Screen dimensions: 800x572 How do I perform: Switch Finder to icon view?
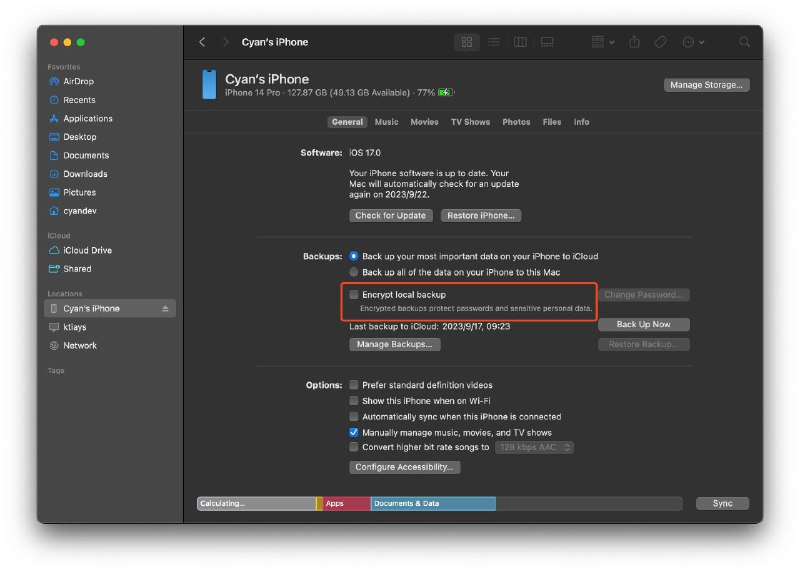coord(467,42)
